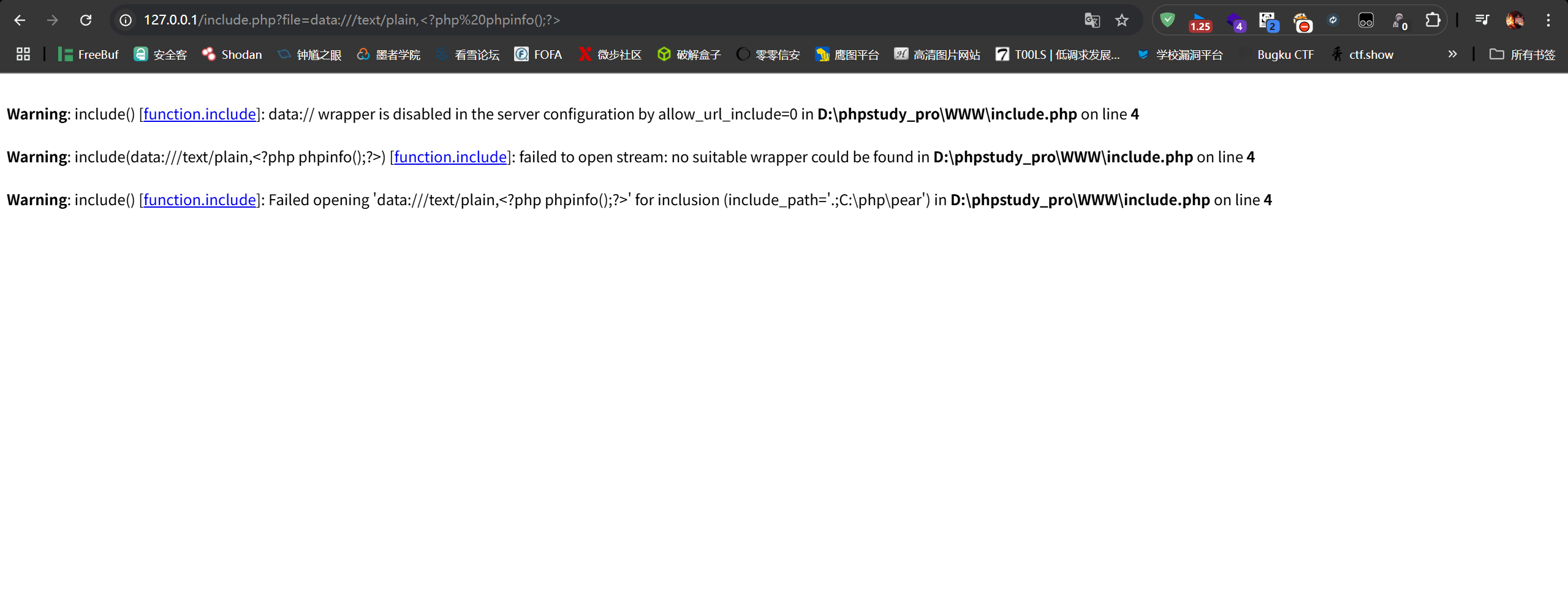This screenshot has width=1568, height=596.
Task: Open the 破解盒子 bookmark
Action: point(689,55)
